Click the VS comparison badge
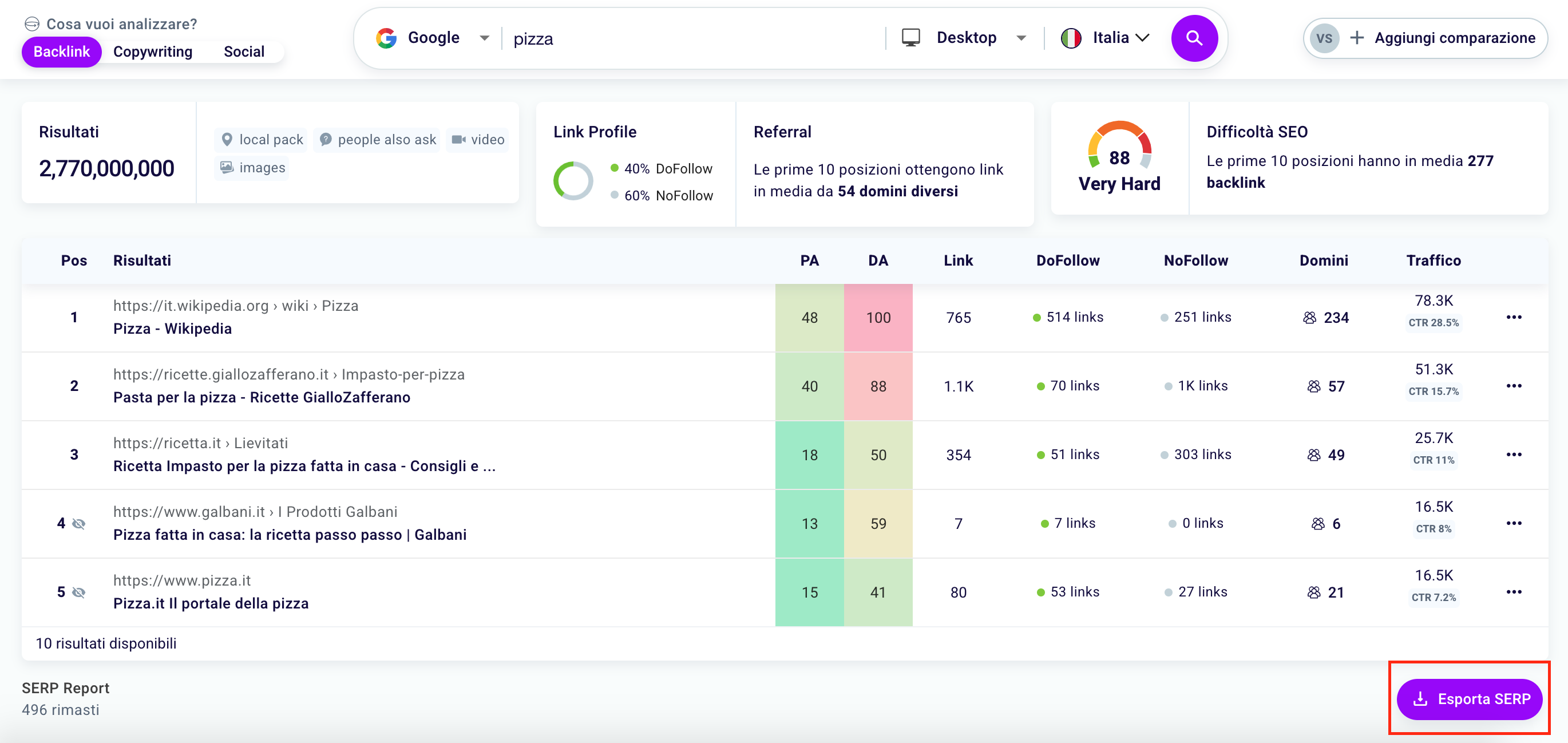Screen dimensions: 1568x743 pyautogui.click(x=1324, y=38)
